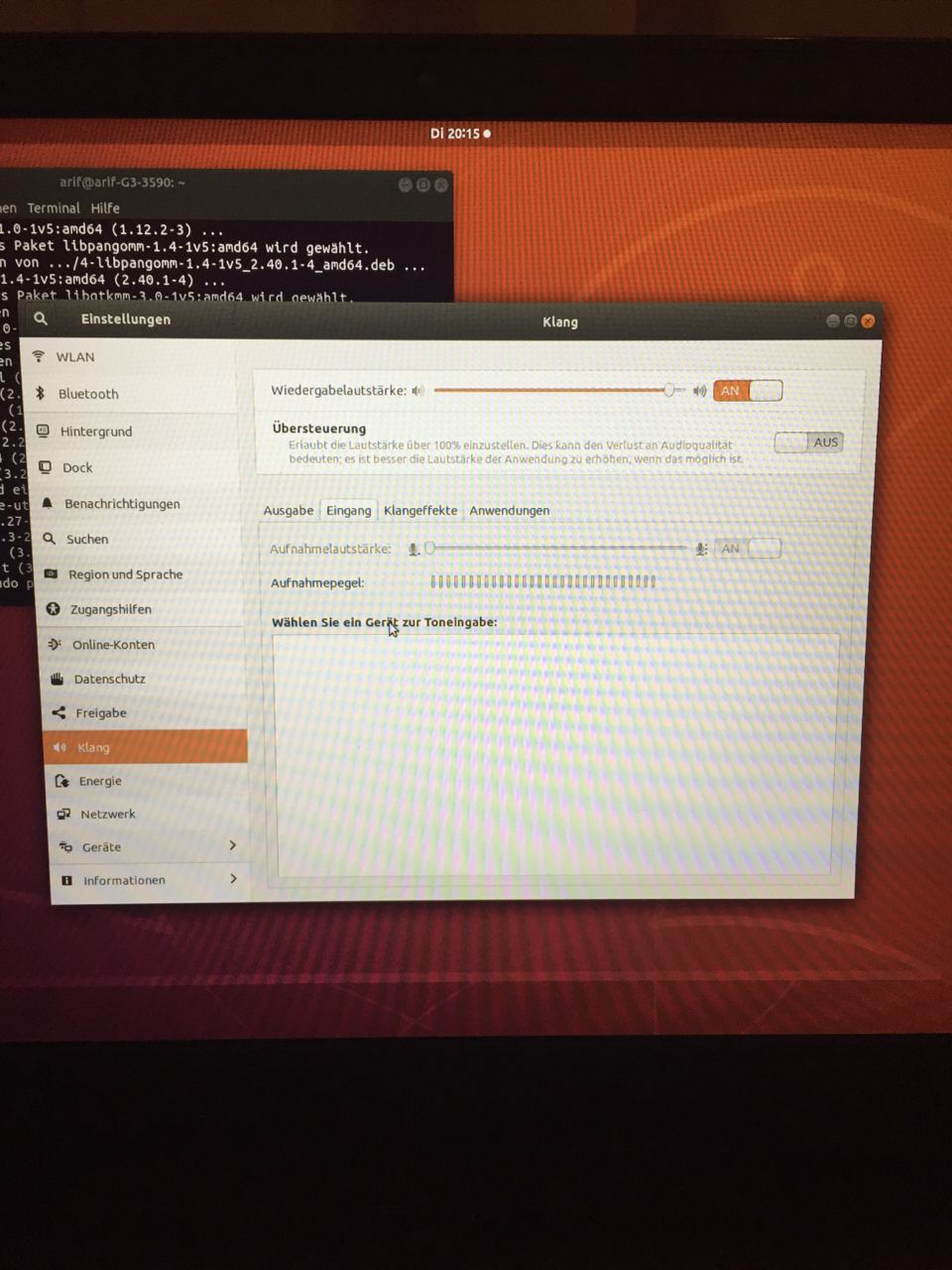Click the Freigabe share icon
Screen dimensions: 952x1270
59,712
